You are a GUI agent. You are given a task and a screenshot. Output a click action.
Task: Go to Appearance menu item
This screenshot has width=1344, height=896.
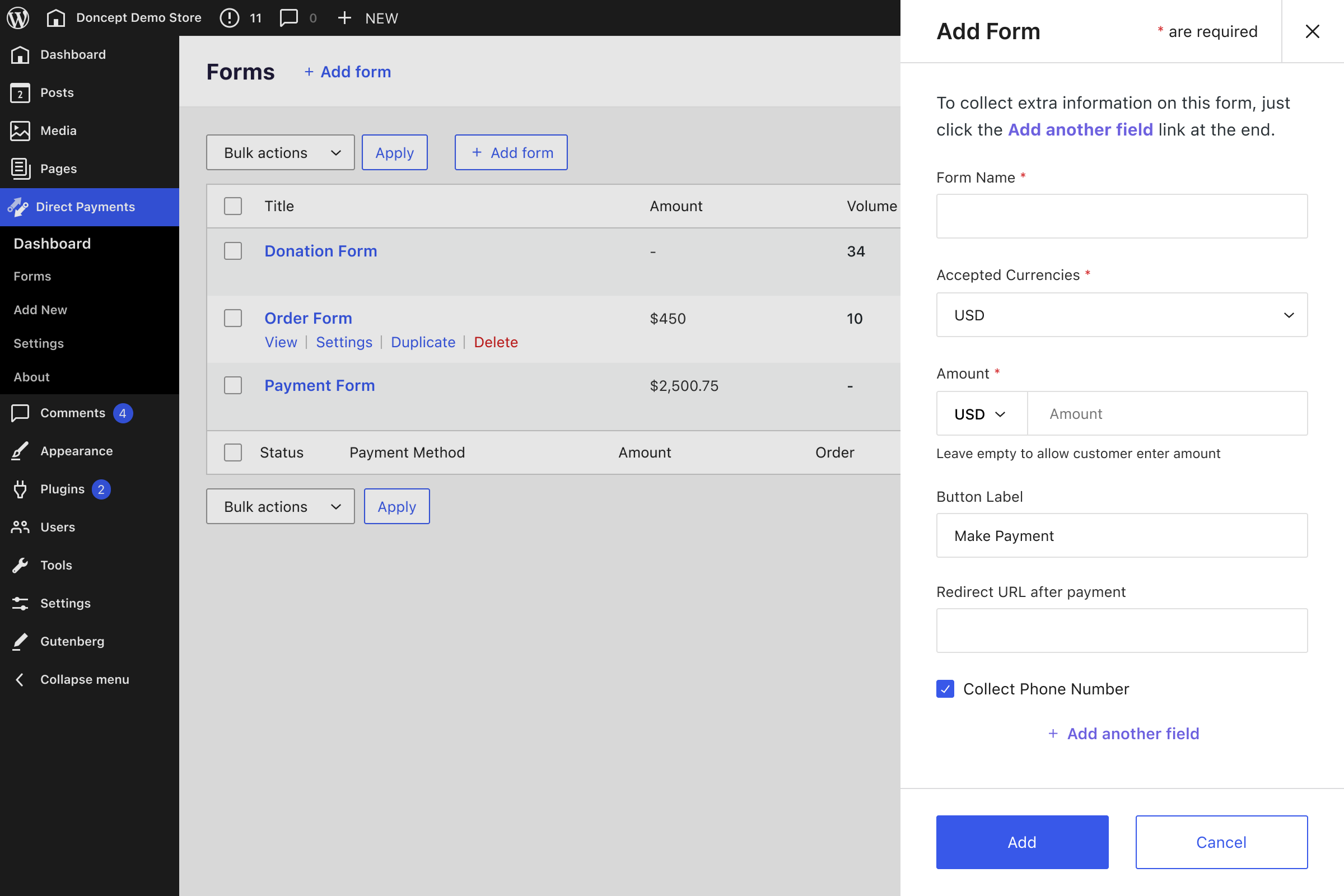click(77, 451)
